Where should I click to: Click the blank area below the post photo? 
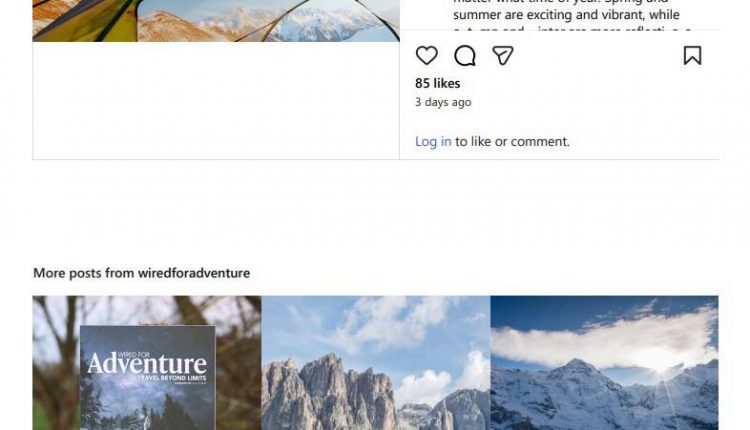click(215, 100)
